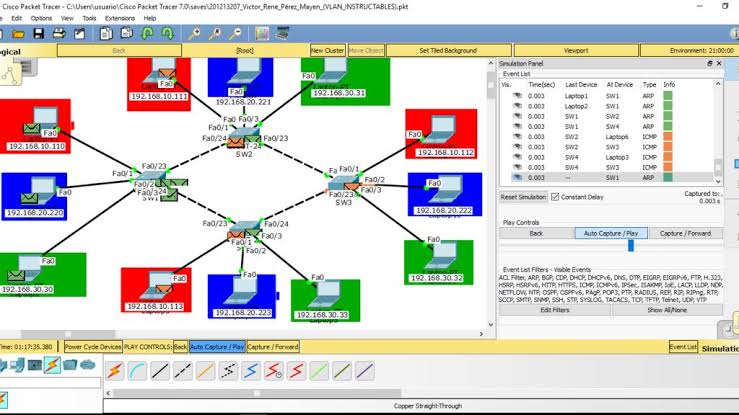The image size is (739, 415).
Task: Click the Power Cycle Devices button
Action: 93,347
